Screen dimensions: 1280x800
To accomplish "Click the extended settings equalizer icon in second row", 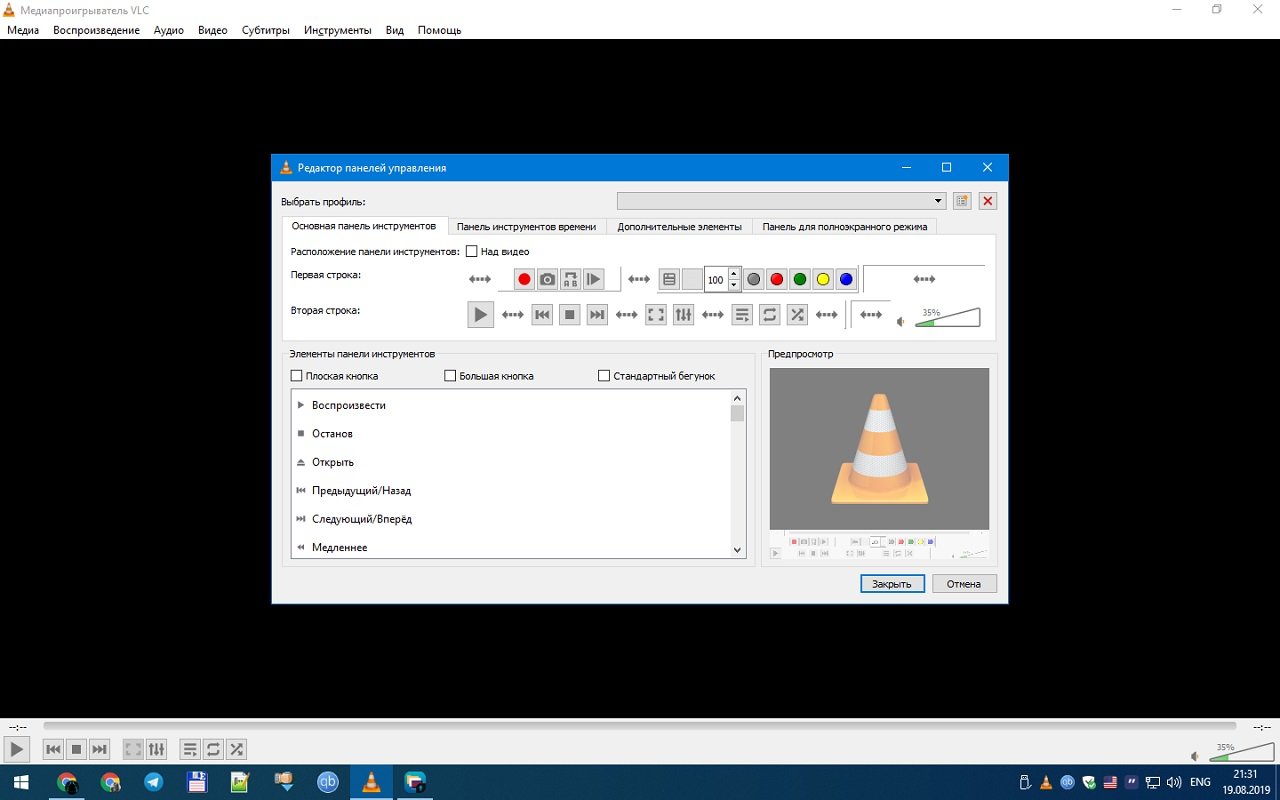I will [x=683, y=315].
